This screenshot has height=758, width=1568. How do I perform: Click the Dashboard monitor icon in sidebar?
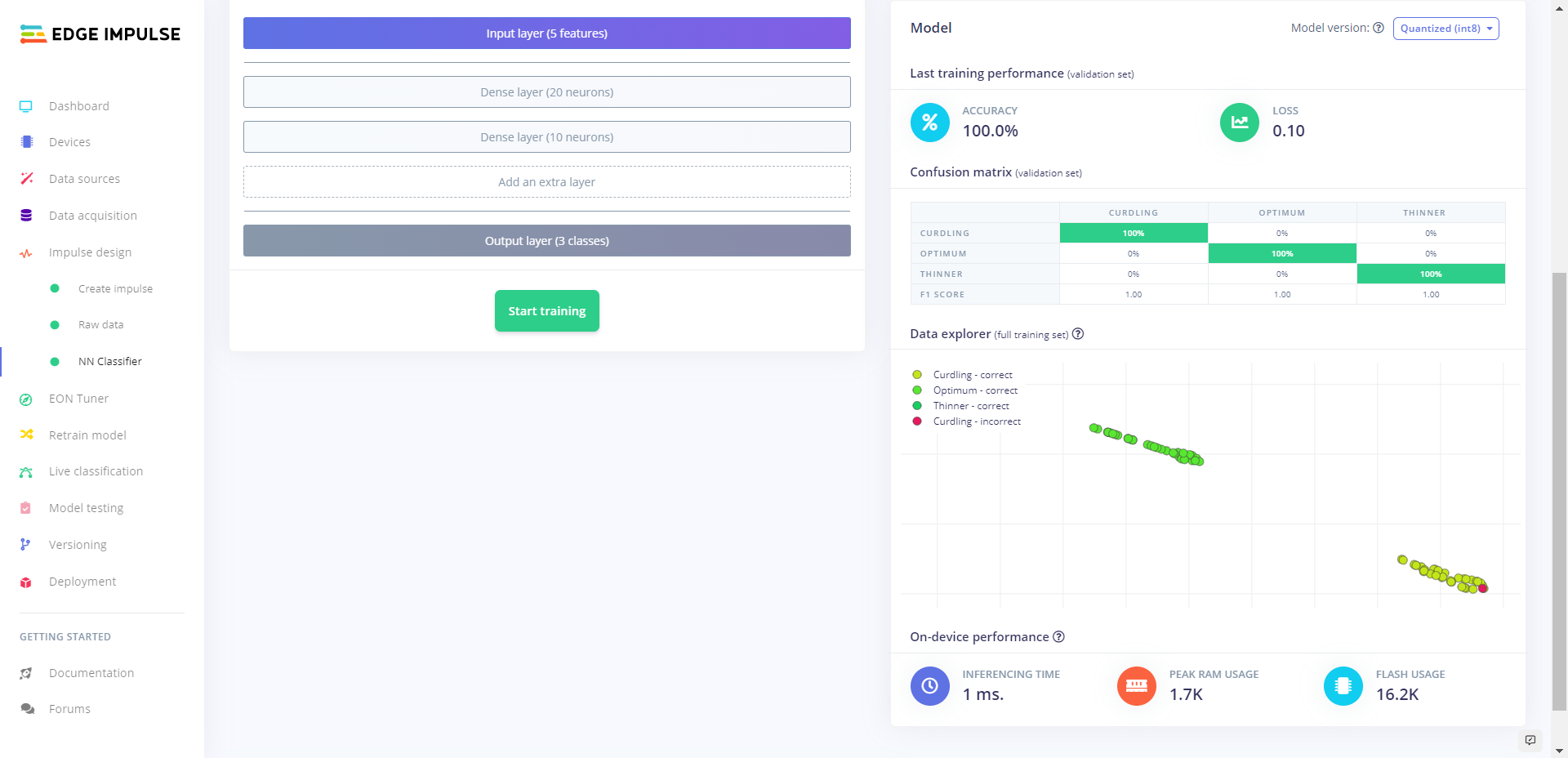[26, 106]
